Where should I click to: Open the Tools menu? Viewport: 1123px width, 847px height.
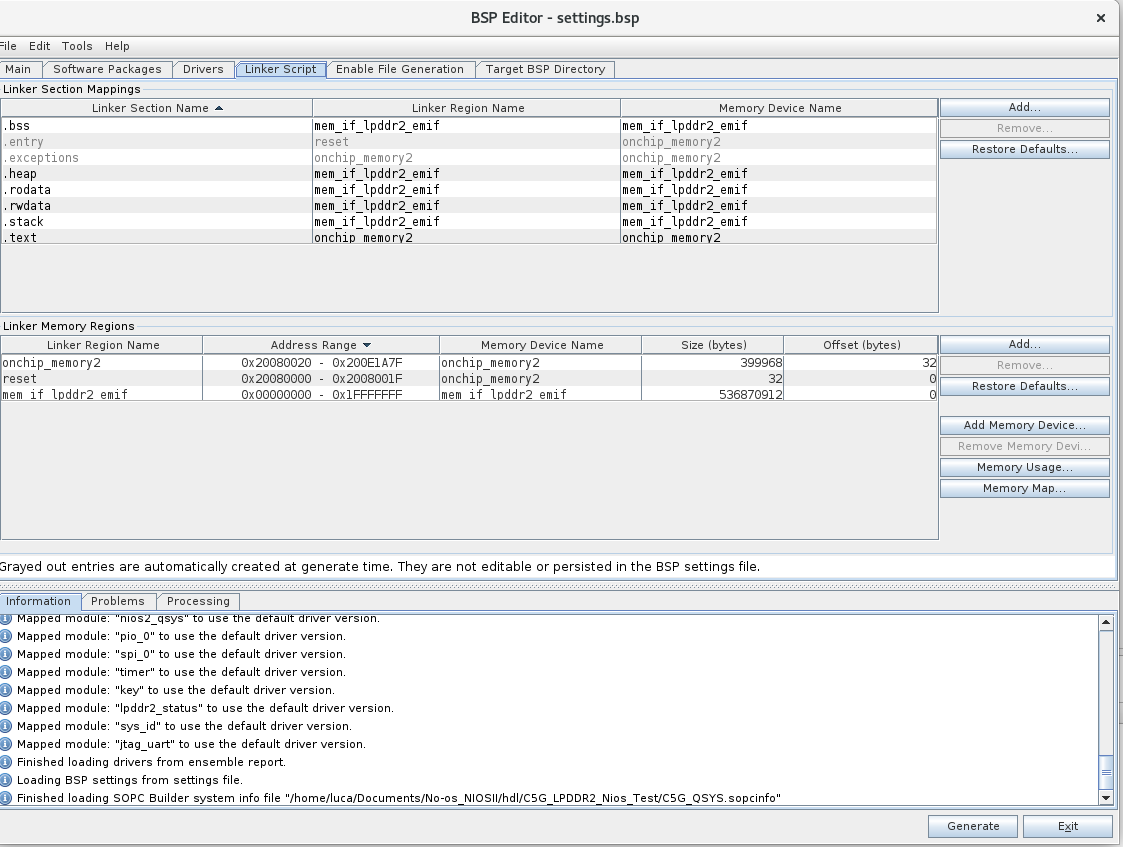click(x=77, y=46)
